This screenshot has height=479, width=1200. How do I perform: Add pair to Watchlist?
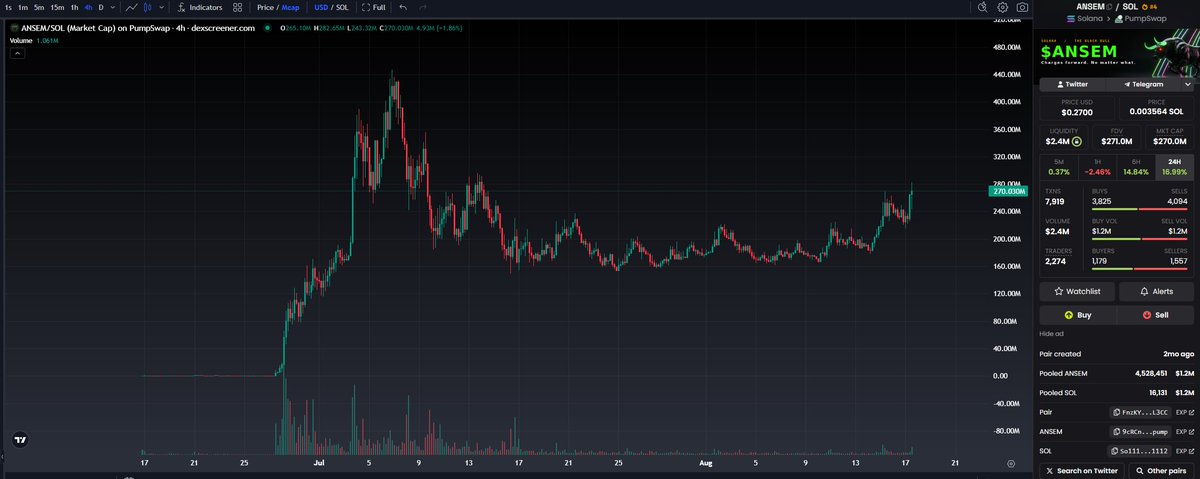[1077, 291]
